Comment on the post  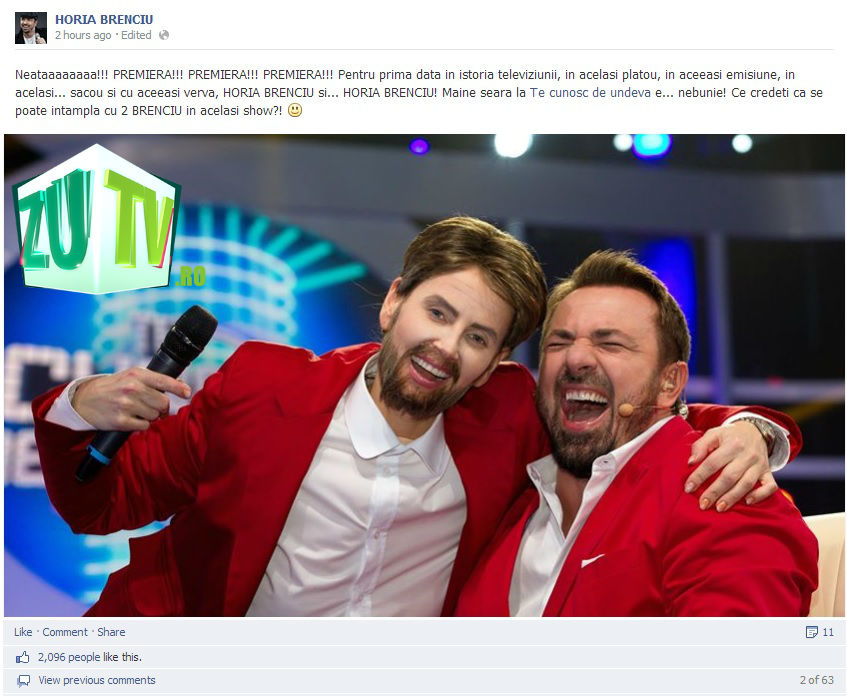pyautogui.click(x=65, y=632)
